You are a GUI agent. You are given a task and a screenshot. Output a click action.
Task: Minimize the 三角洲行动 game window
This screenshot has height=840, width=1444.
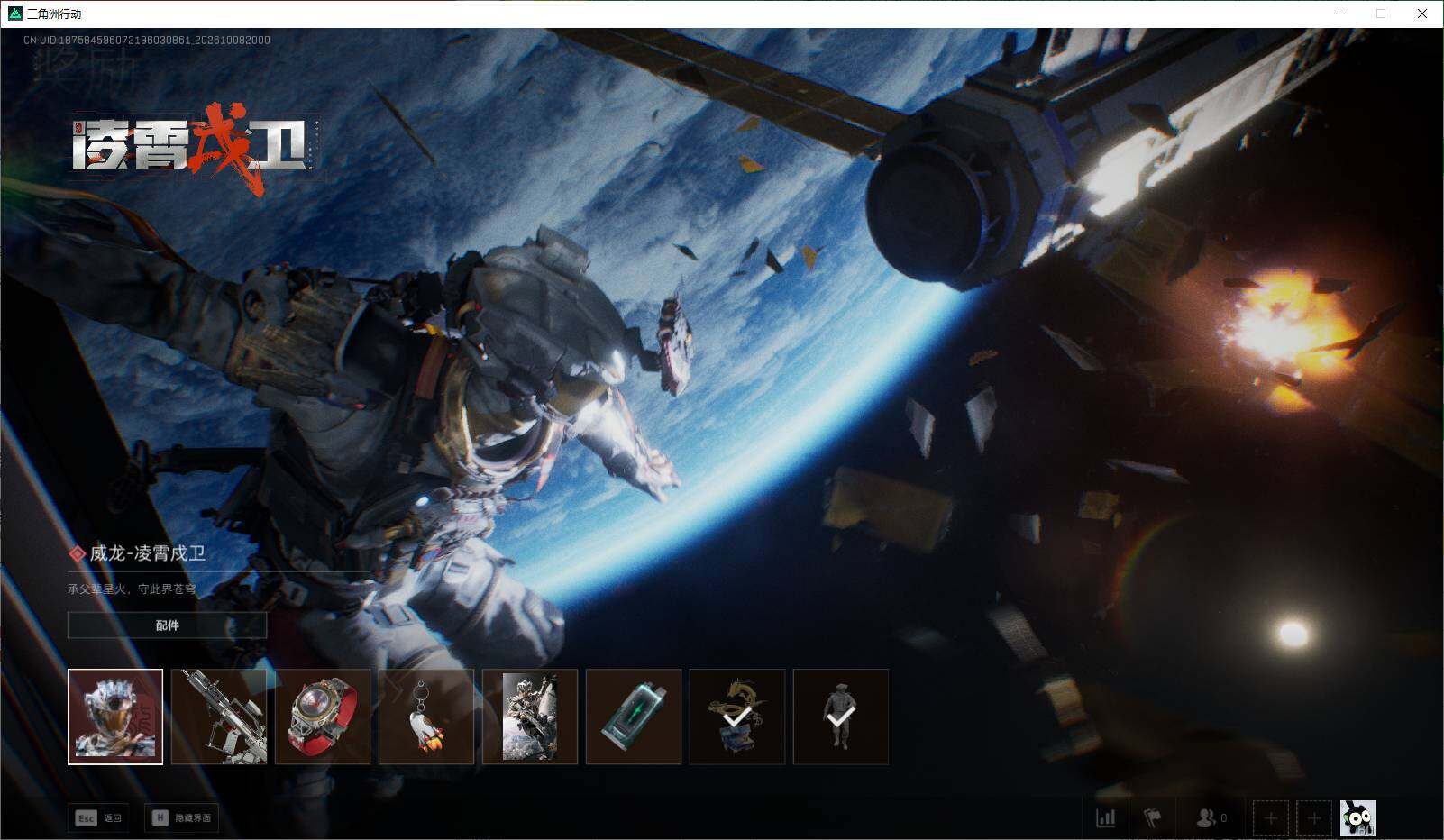tap(1339, 14)
